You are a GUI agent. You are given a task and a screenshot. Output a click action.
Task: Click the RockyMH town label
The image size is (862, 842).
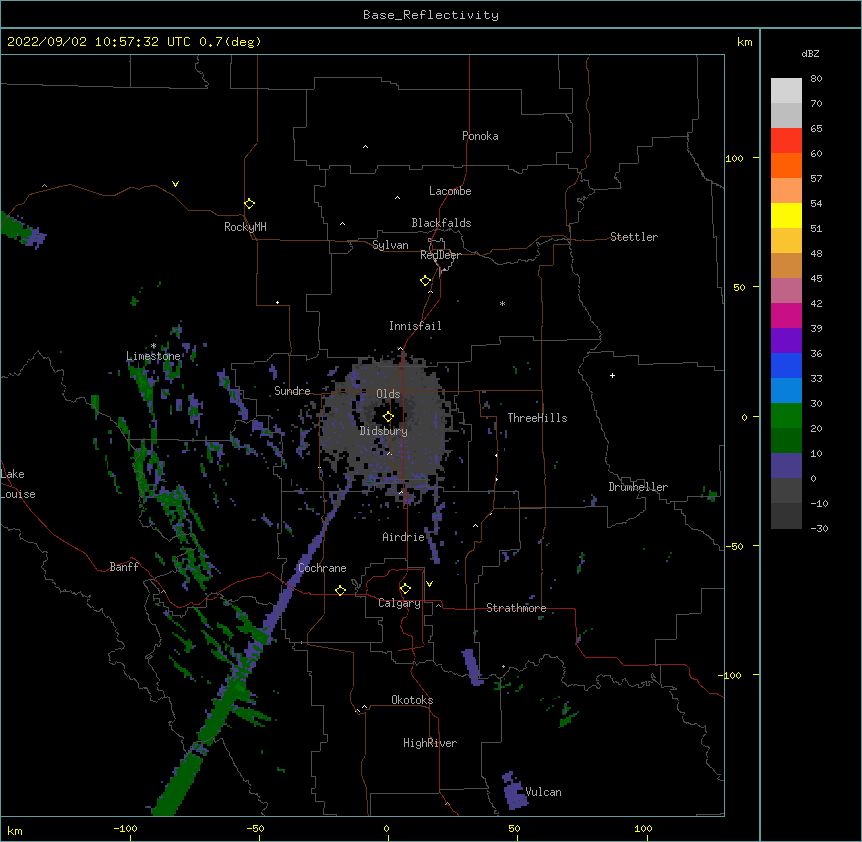tap(245, 227)
